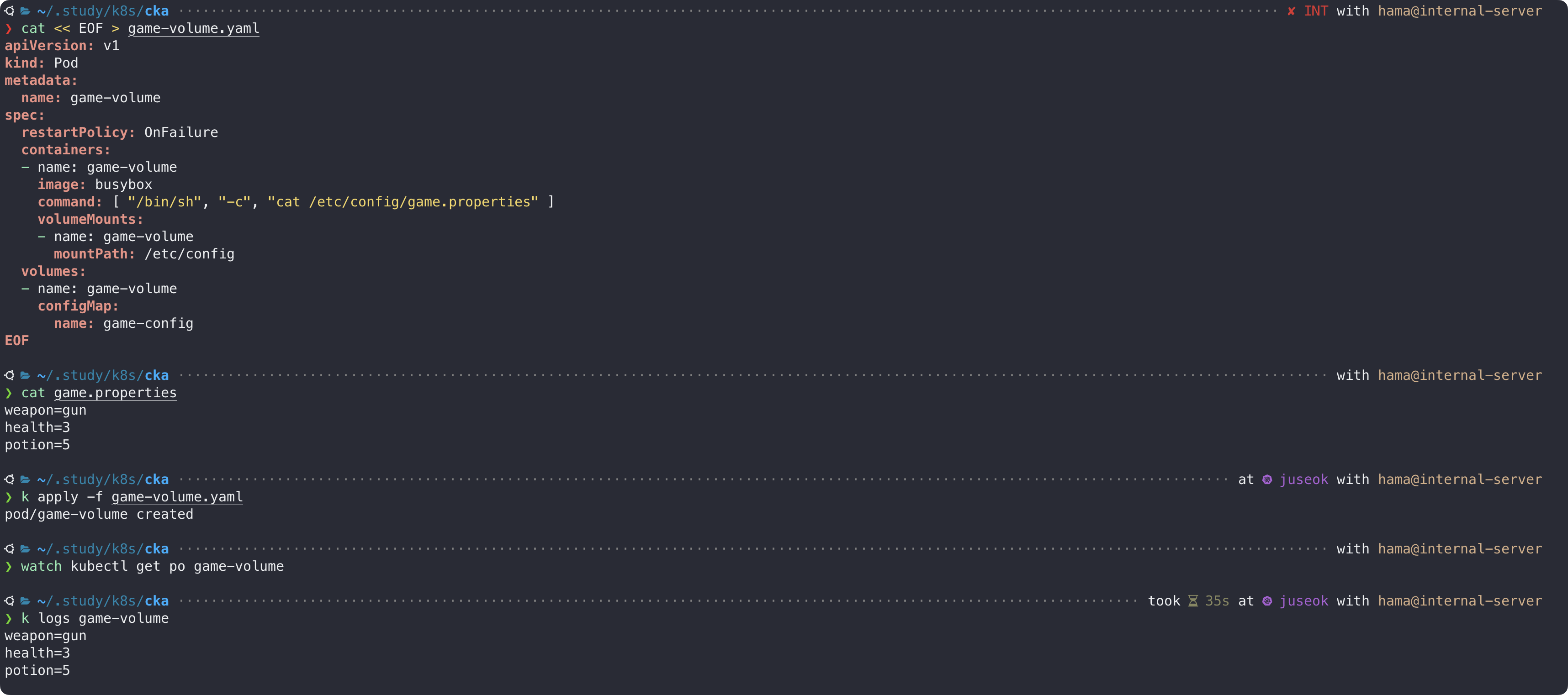Click the 35s duration text
1568x695 pixels.
coord(1217,601)
